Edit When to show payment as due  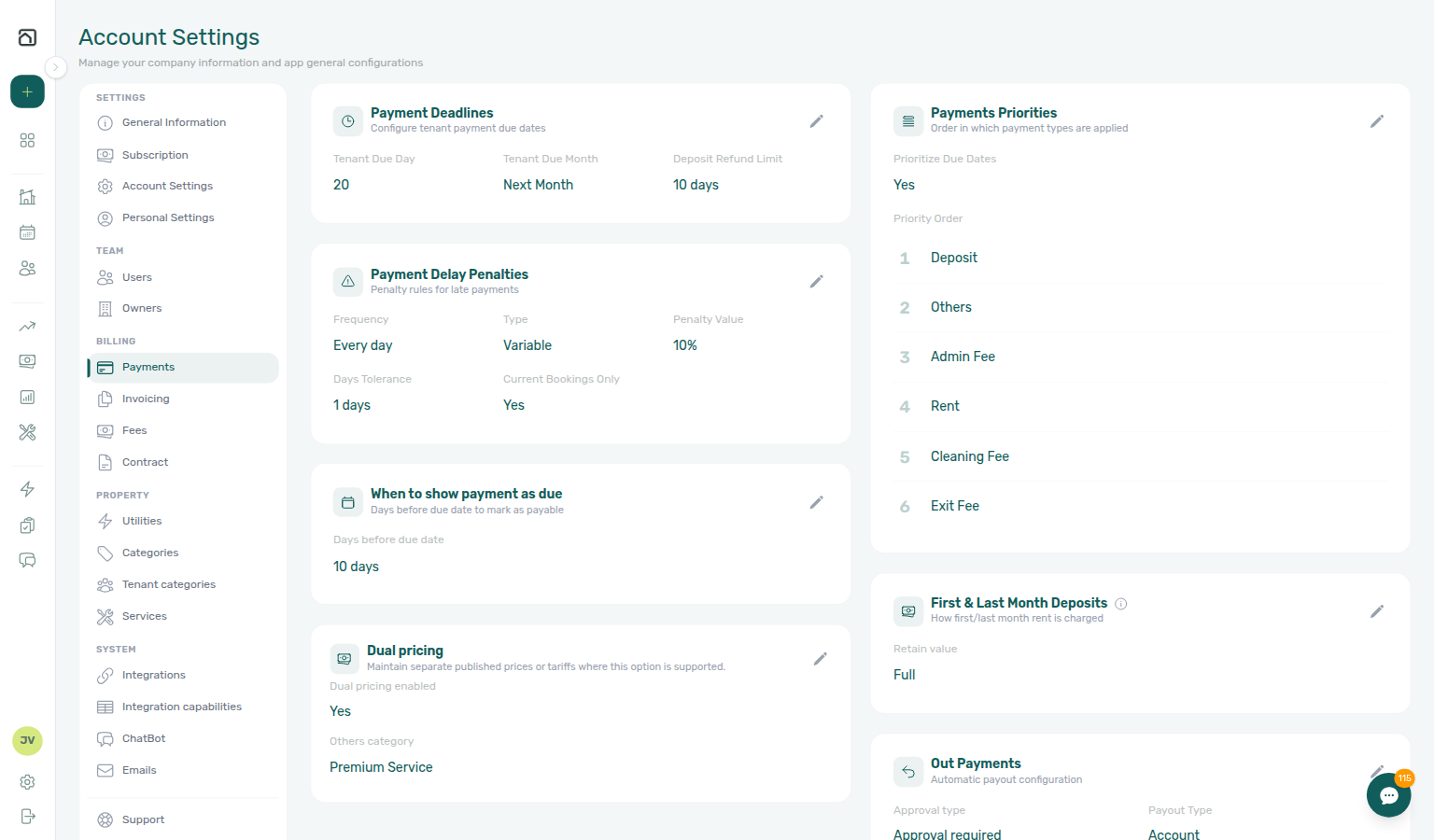click(x=816, y=502)
